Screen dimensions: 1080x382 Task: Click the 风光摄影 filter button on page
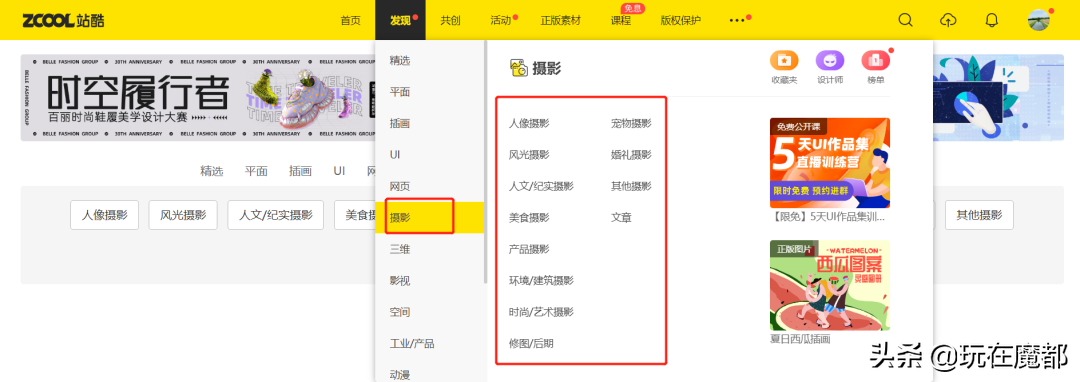pos(183,215)
